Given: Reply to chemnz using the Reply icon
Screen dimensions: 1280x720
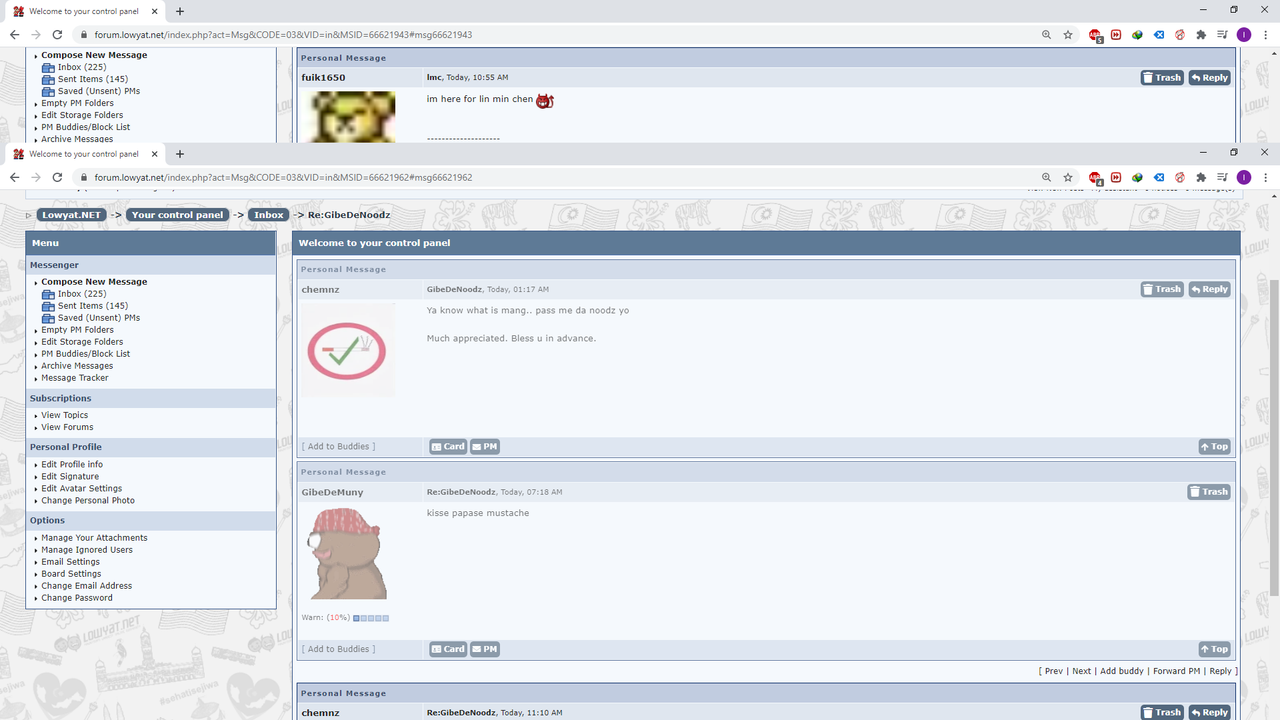Looking at the screenshot, I should 1209,289.
